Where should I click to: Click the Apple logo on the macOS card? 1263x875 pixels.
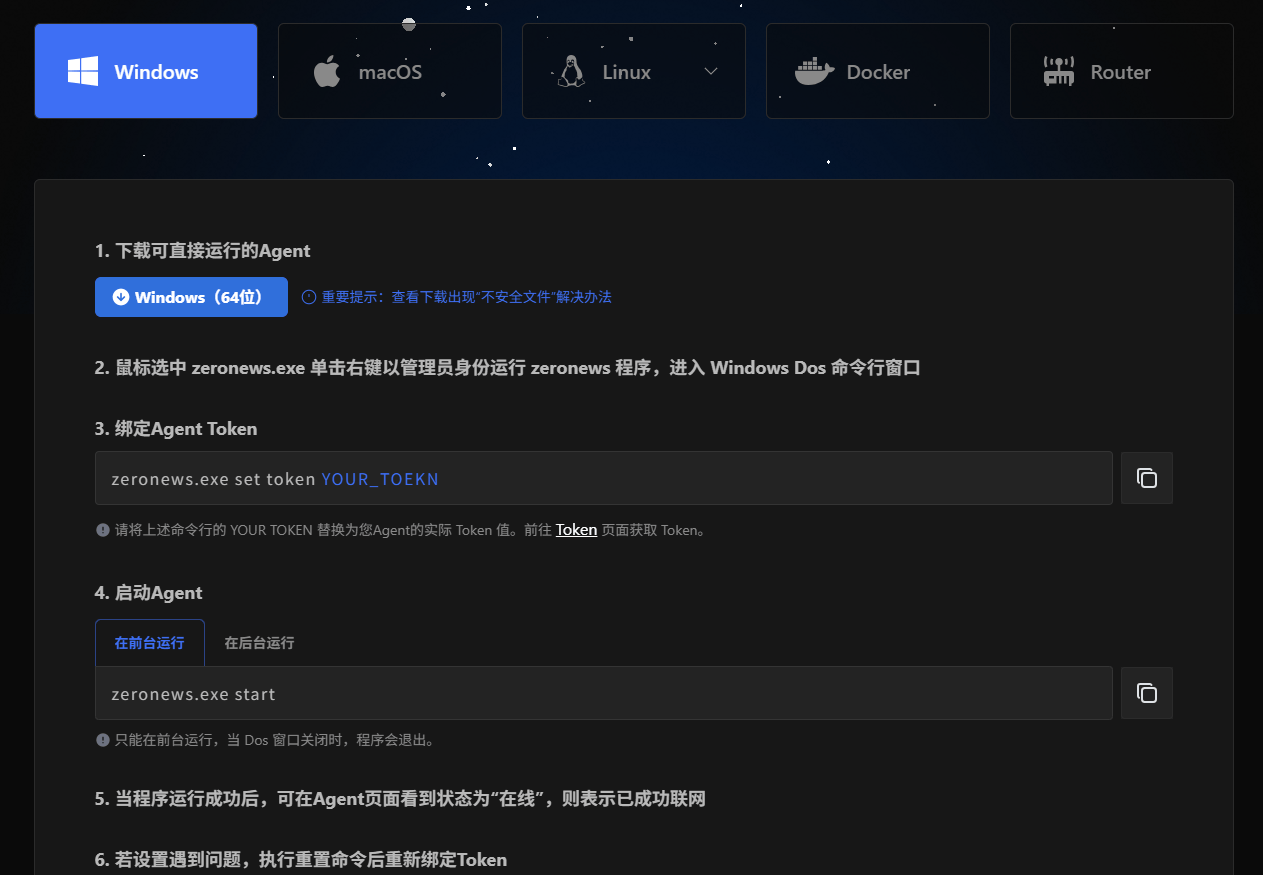325,71
